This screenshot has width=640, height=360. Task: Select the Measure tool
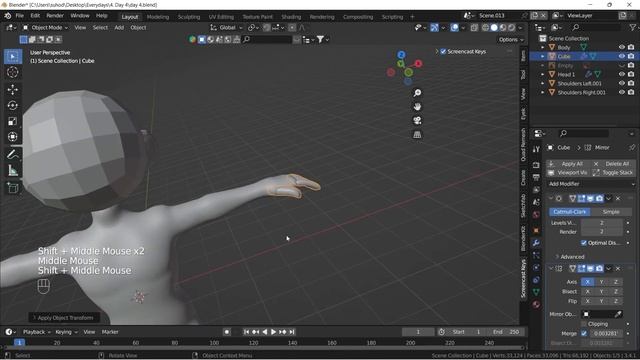pyautogui.click(x=13, y=170)
